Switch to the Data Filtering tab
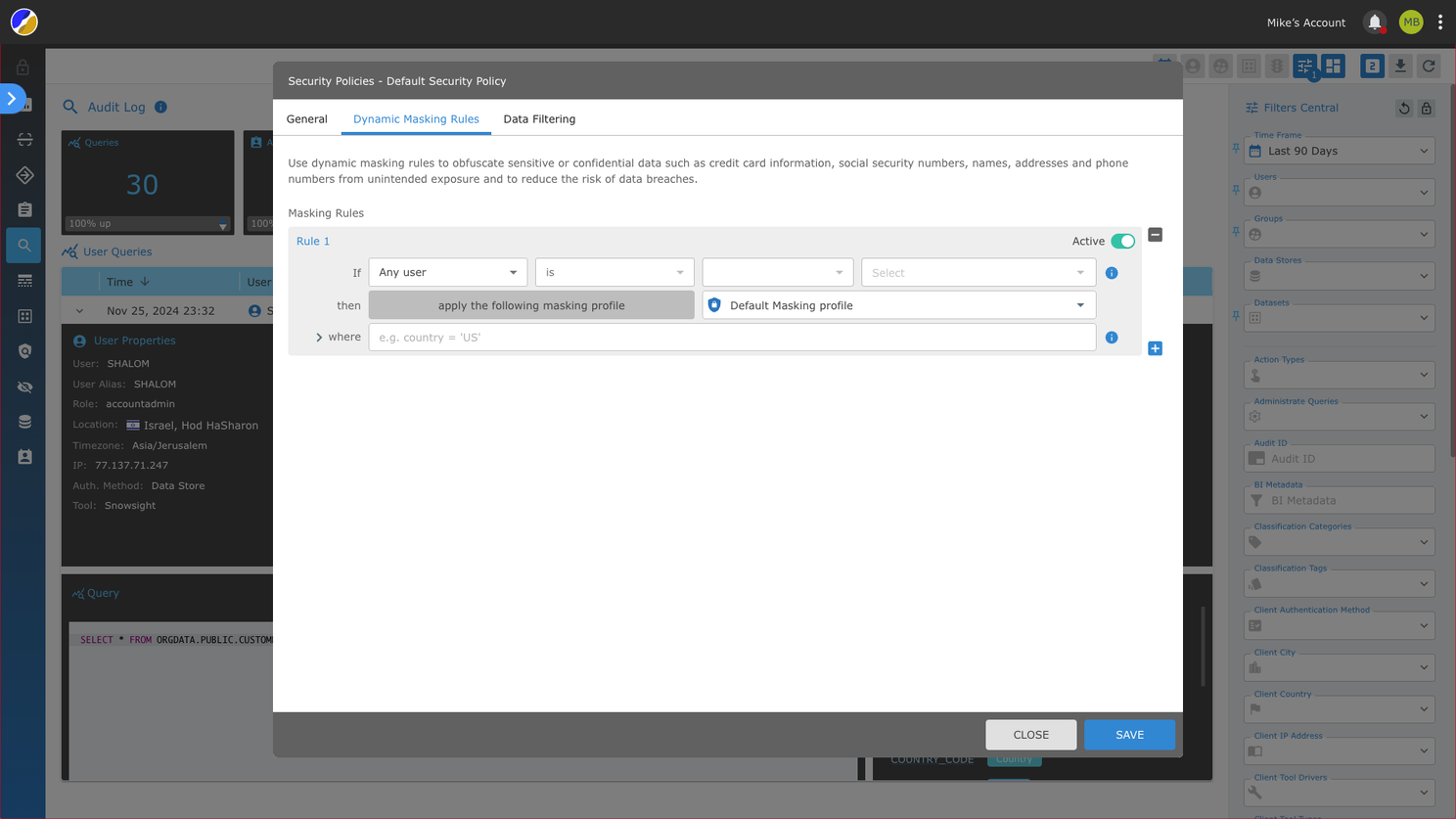 [539, 119]
